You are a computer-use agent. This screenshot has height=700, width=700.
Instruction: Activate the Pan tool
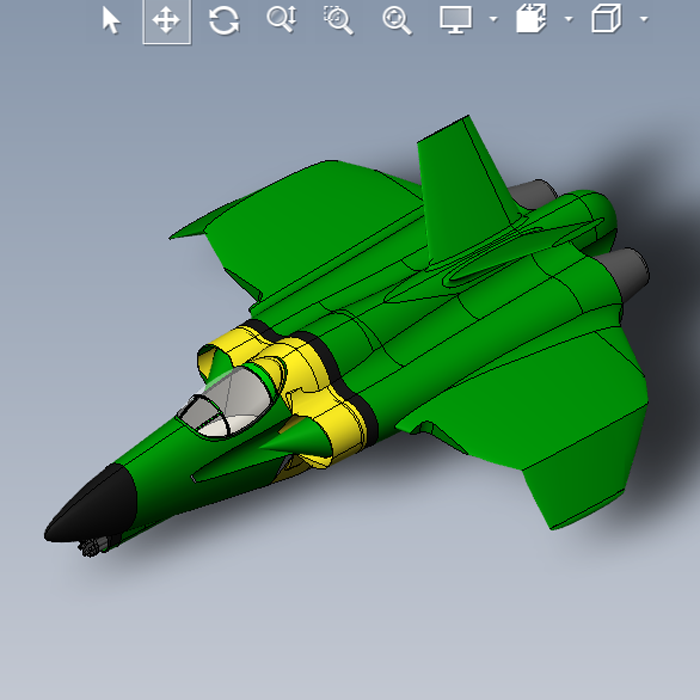167,21
